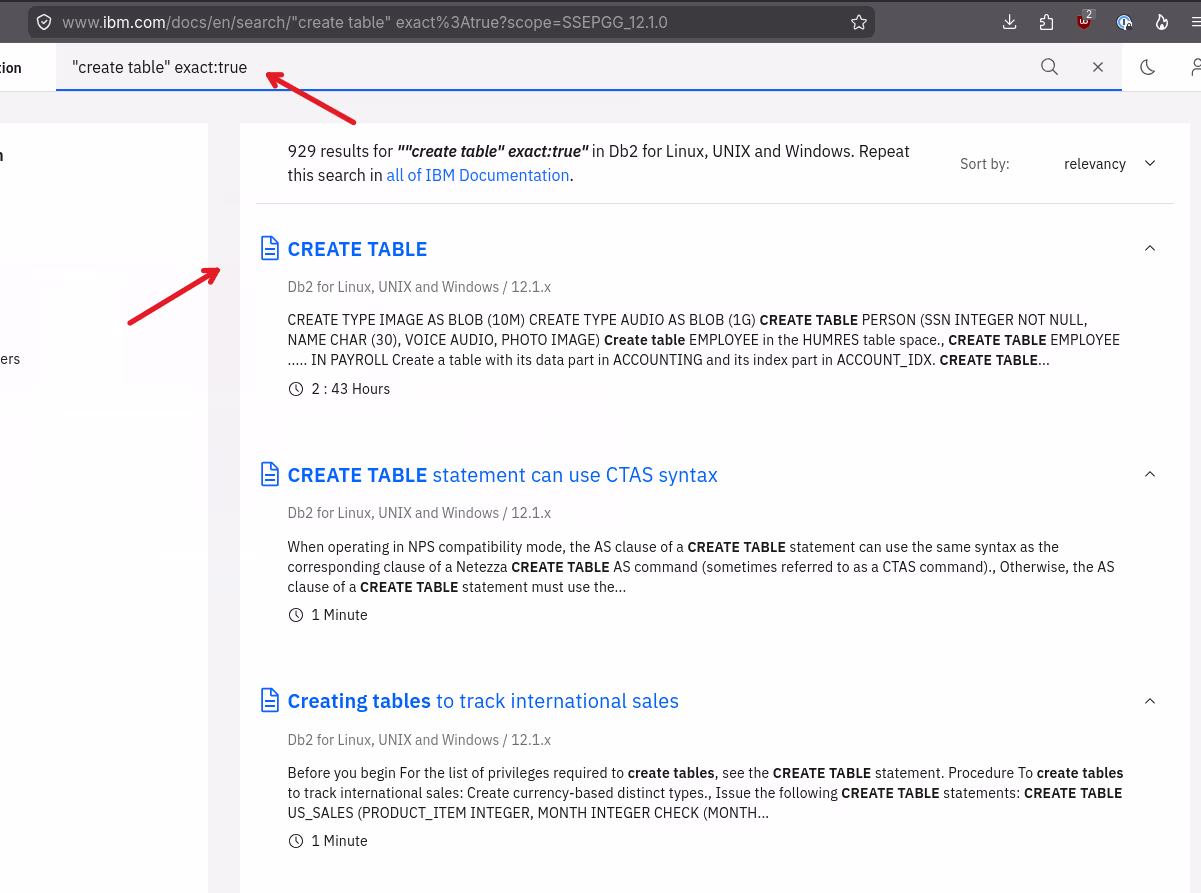Collapse the international sales result chevron
This screenshot has height=893, width=1201.
[x=1150, y=701]
